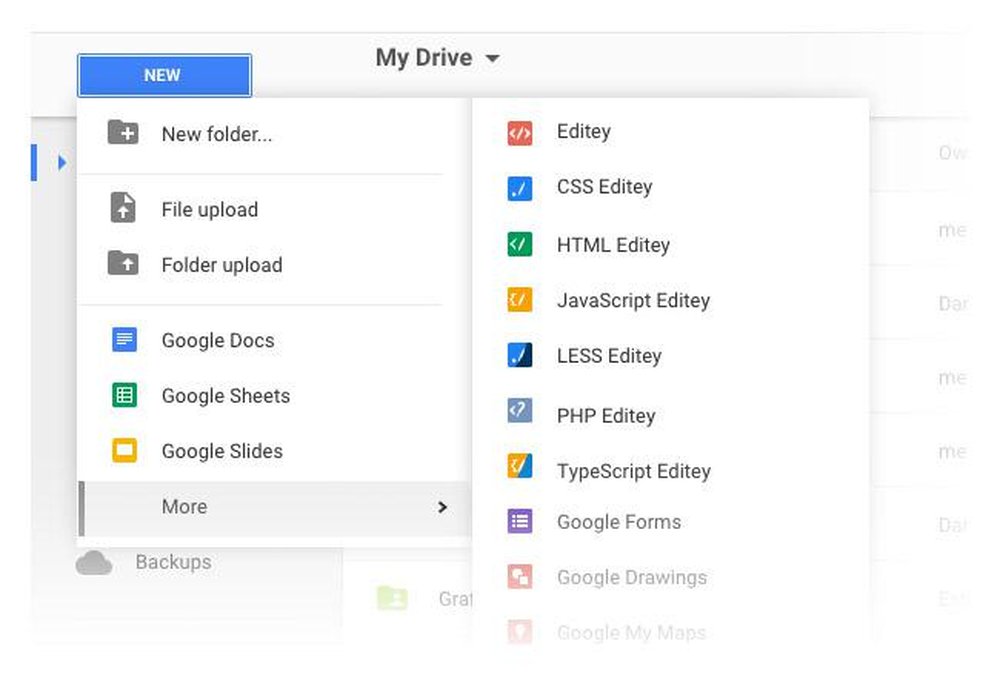Click the orange JavaScript Editey icon

pos(520,299)
